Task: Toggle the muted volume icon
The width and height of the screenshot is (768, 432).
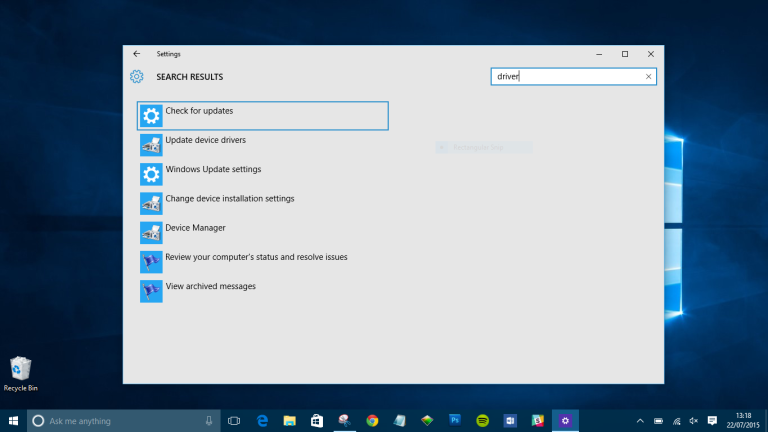Action: (x=694, y=421)
